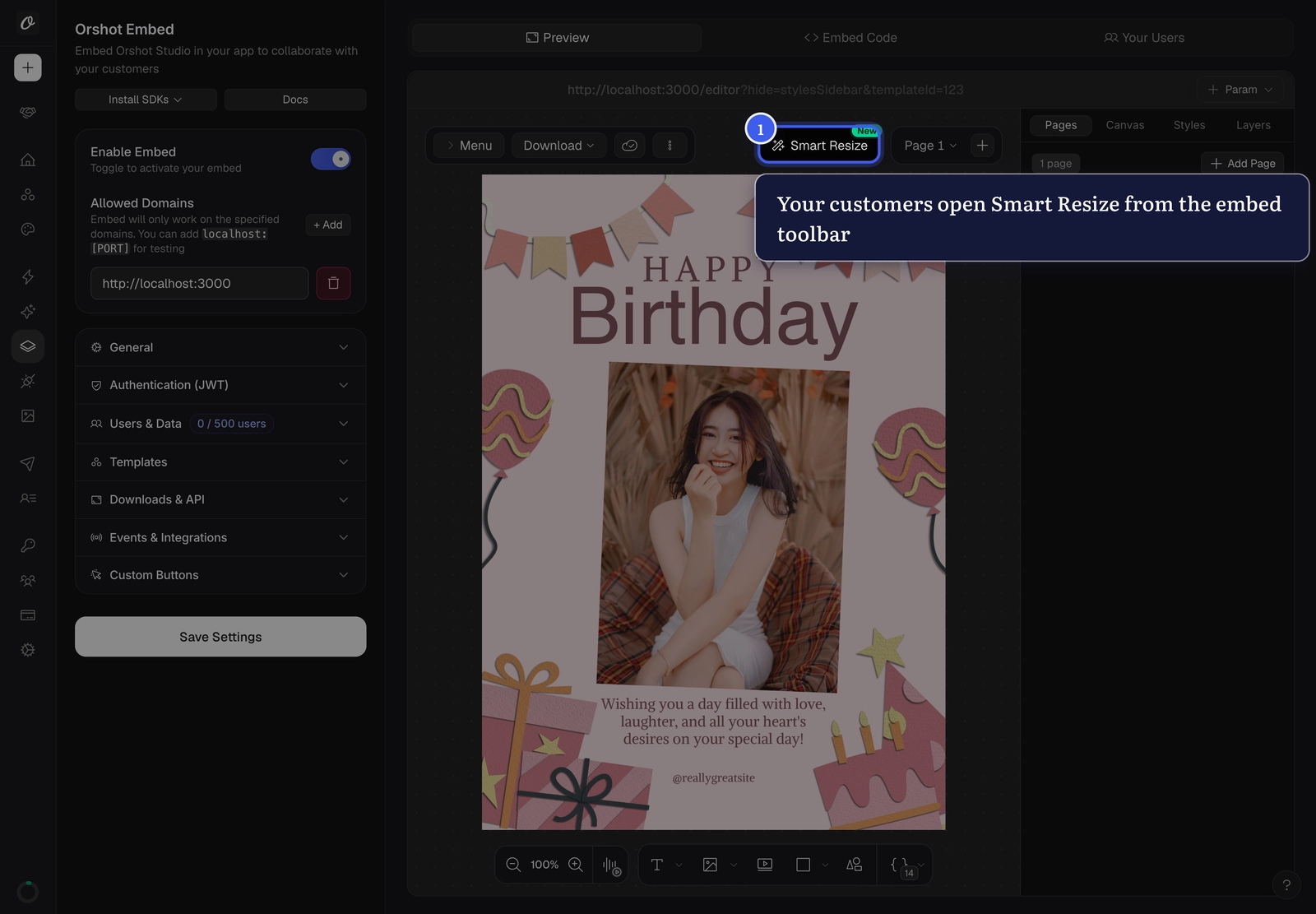Image resolution: width=1316 pixels, height=914 pixels.
Task: Select the Styles panel tab
Action: tap(1189, 125)
